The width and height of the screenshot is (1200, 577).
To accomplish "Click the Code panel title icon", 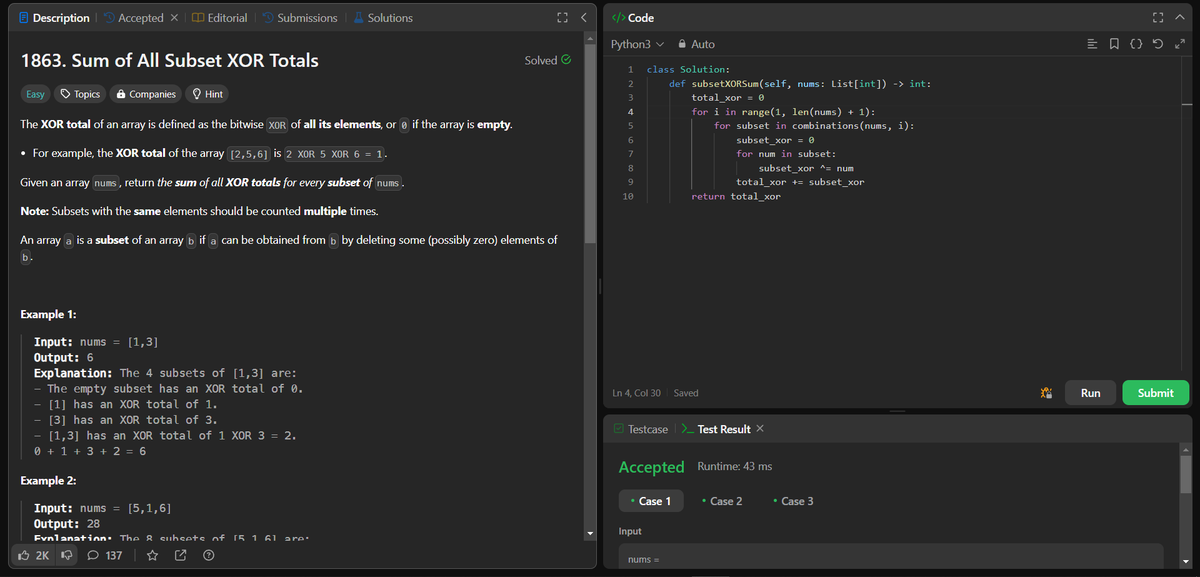I will pyautogui.click(x=617, y=18).
